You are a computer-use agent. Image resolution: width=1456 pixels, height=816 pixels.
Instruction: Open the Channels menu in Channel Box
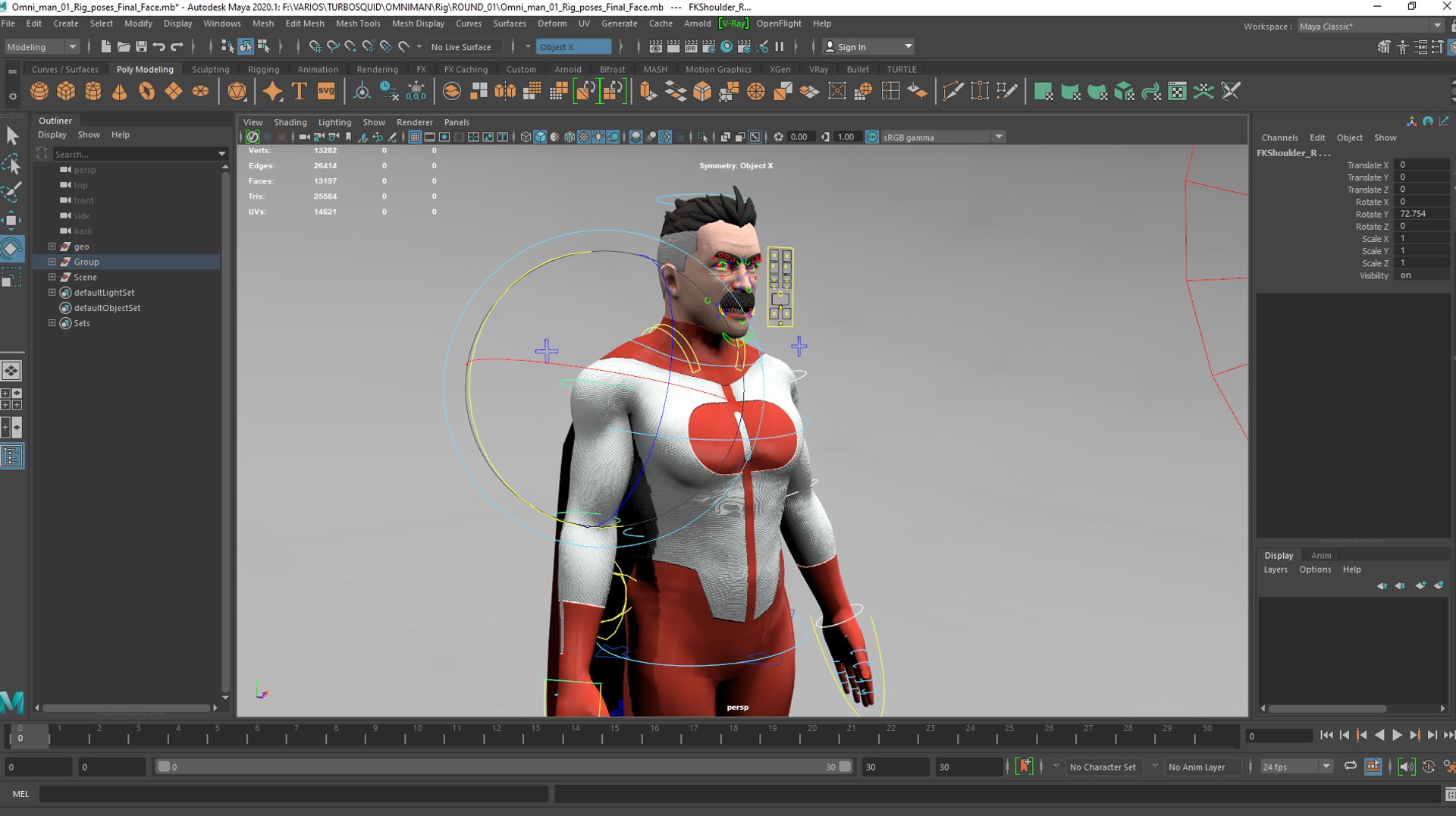point(1279,137)
